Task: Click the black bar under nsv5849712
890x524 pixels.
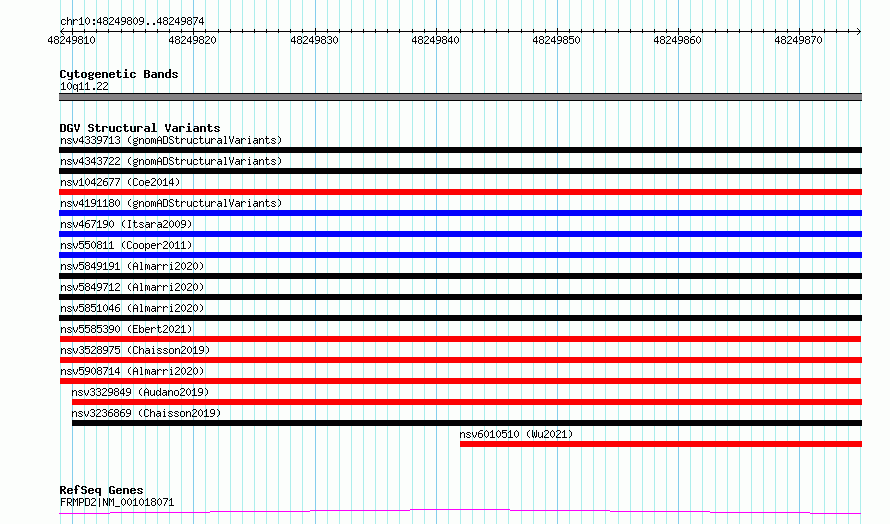Action: 460,297
